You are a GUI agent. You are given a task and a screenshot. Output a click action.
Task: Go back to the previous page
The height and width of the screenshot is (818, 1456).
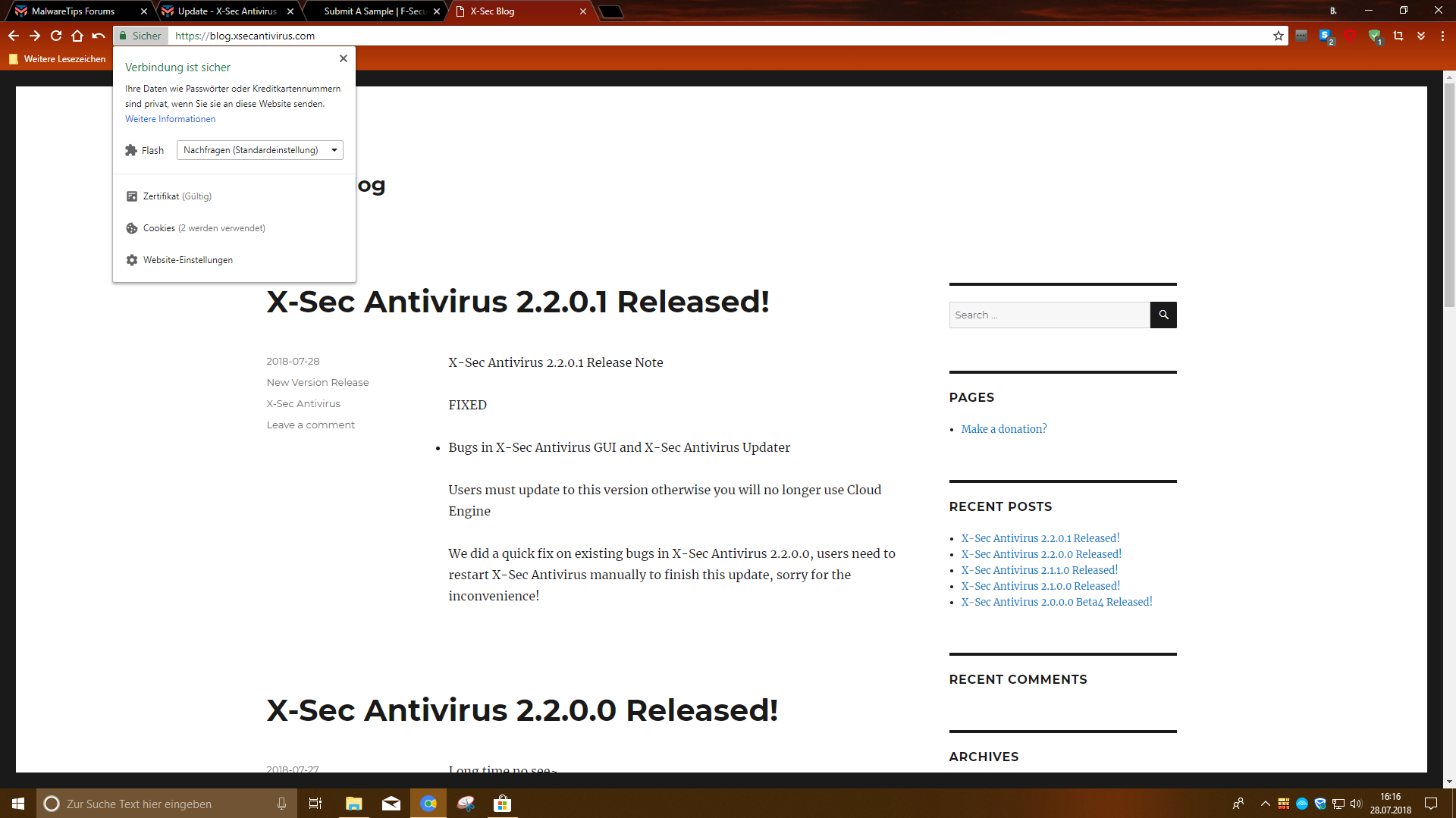[14, 36]
